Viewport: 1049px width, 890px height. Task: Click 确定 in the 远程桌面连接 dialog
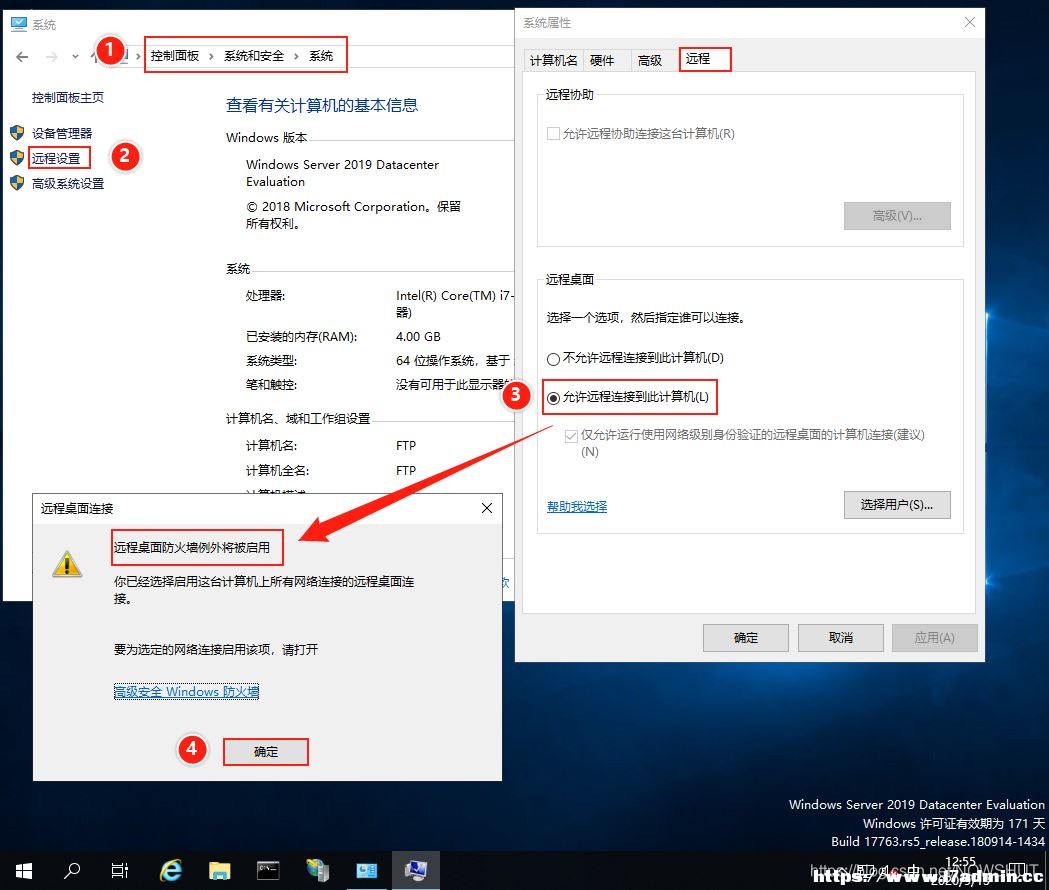[x=266, y=752]
